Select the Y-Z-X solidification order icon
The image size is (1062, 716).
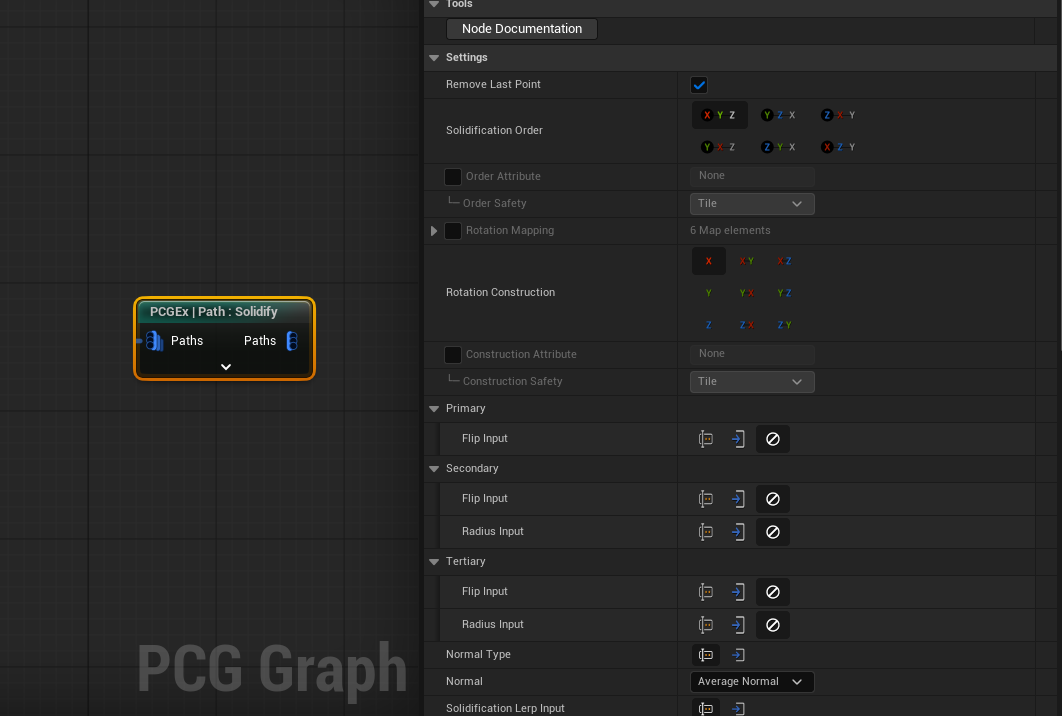[x=778, y=115]
